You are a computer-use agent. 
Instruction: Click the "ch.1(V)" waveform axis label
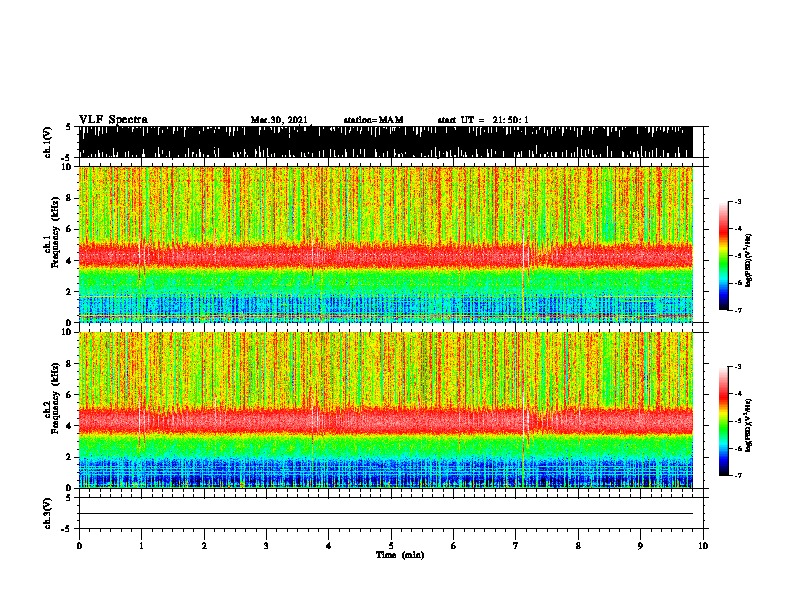[48, 142]
